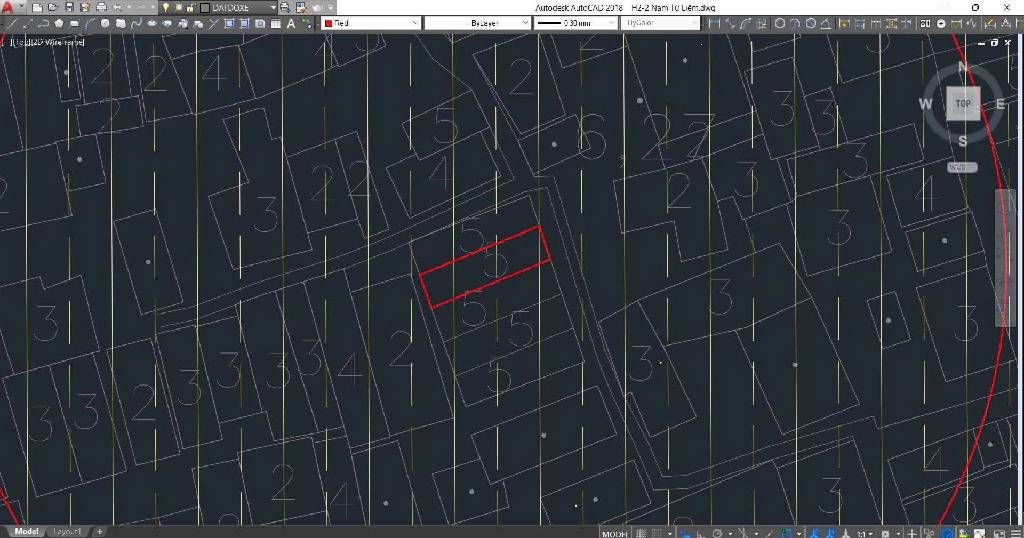Toggle MODEL space button in status bar
The height and width of the screenshot is (538, 1024).
coord(614,532)
